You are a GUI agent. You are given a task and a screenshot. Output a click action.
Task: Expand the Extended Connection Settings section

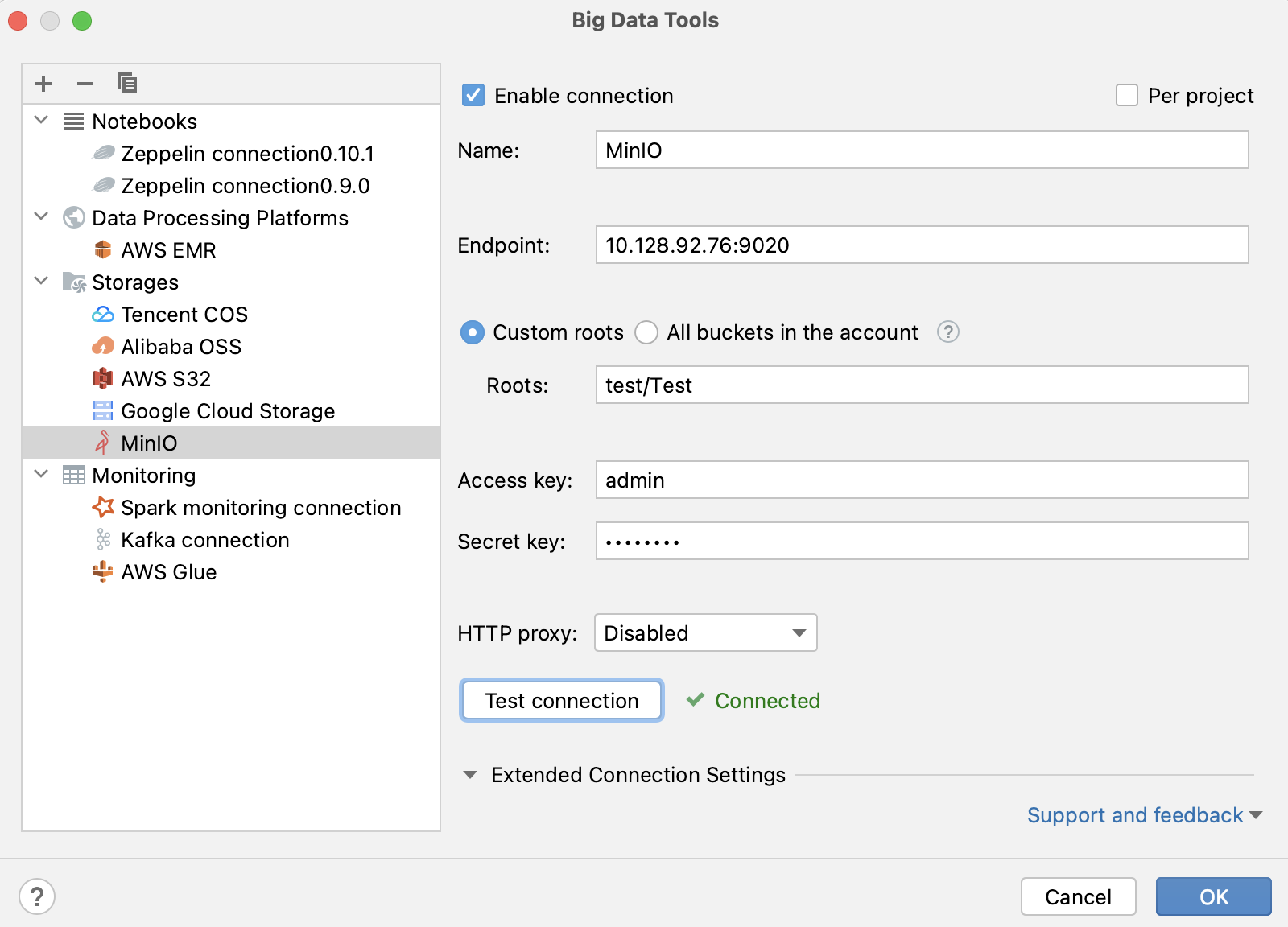[x=470, y=775]
